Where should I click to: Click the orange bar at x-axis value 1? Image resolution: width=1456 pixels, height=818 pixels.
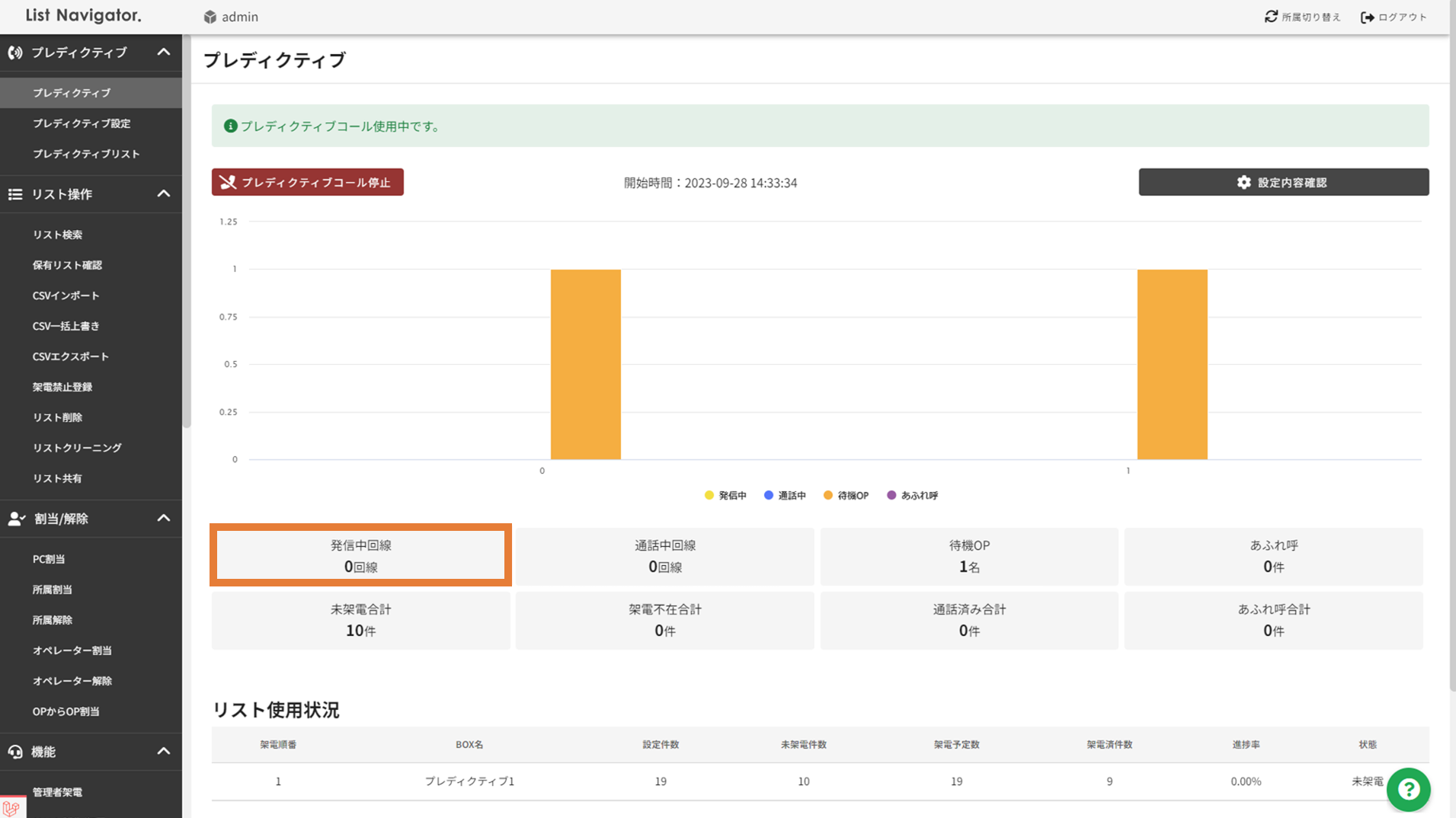point(1172,364)
